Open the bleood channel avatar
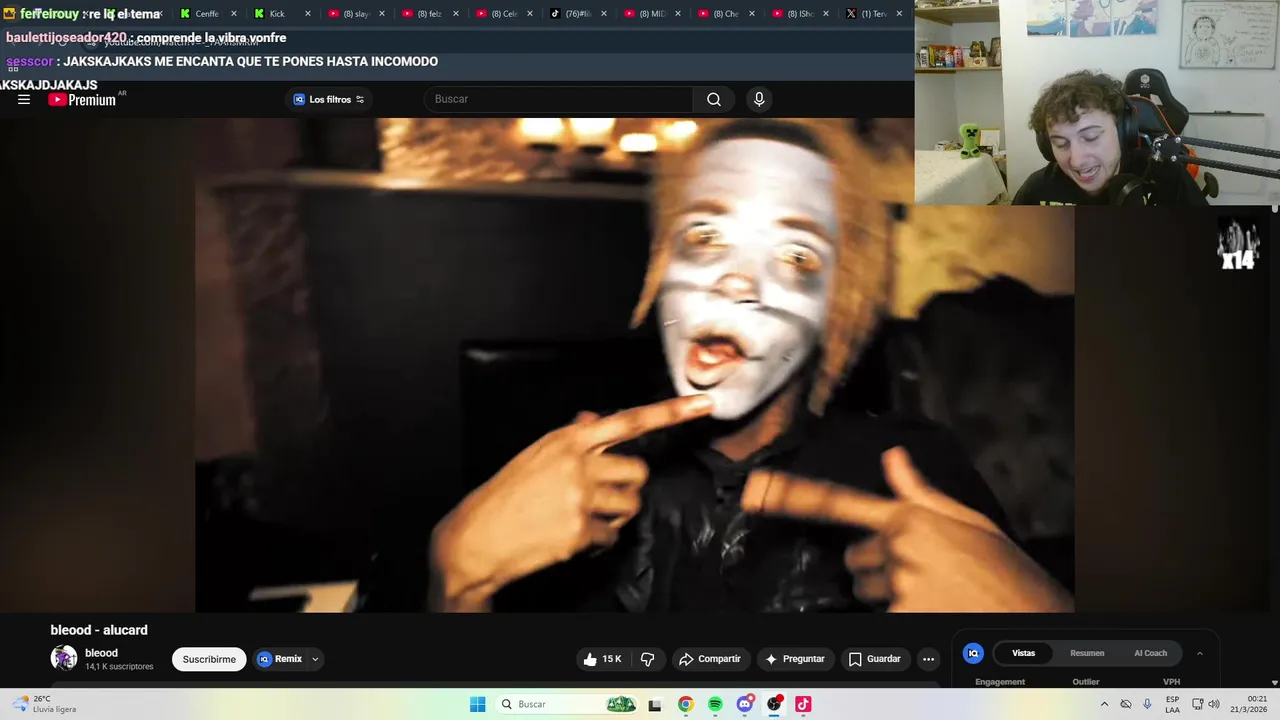 tap(64, 658)
